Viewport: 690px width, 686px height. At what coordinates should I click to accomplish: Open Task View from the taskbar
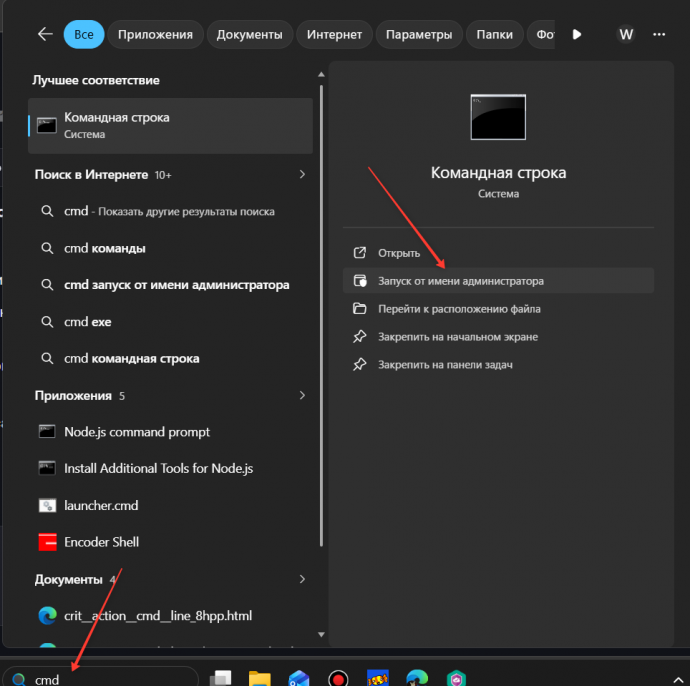pyautogui.click(x=220, y=678)
